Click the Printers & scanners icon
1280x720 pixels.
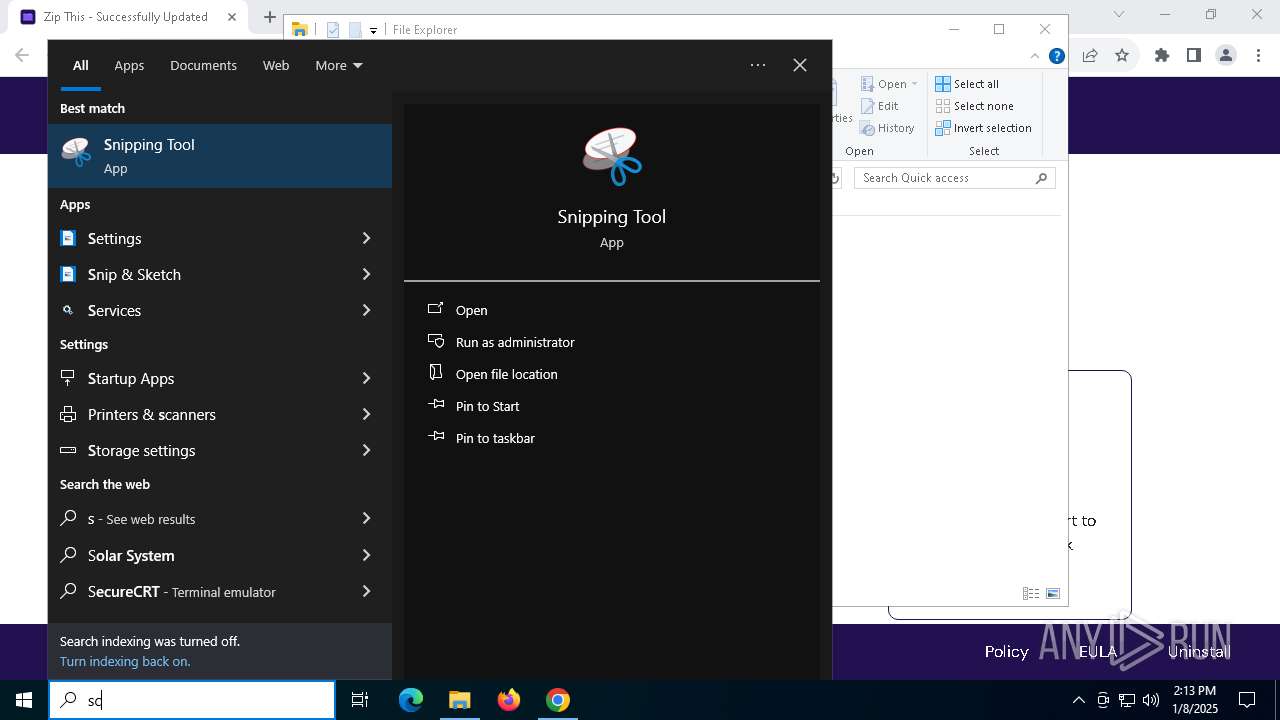click(x=68, y=414)
